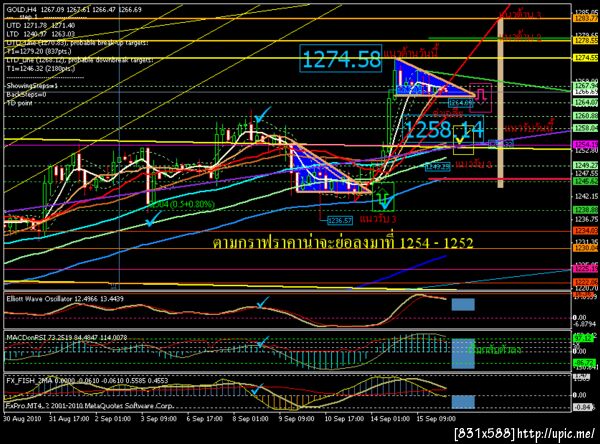Viewport: 600px width, 444px height.
Task: Click the orange 1283.77 price label
Action: [585, 18]
